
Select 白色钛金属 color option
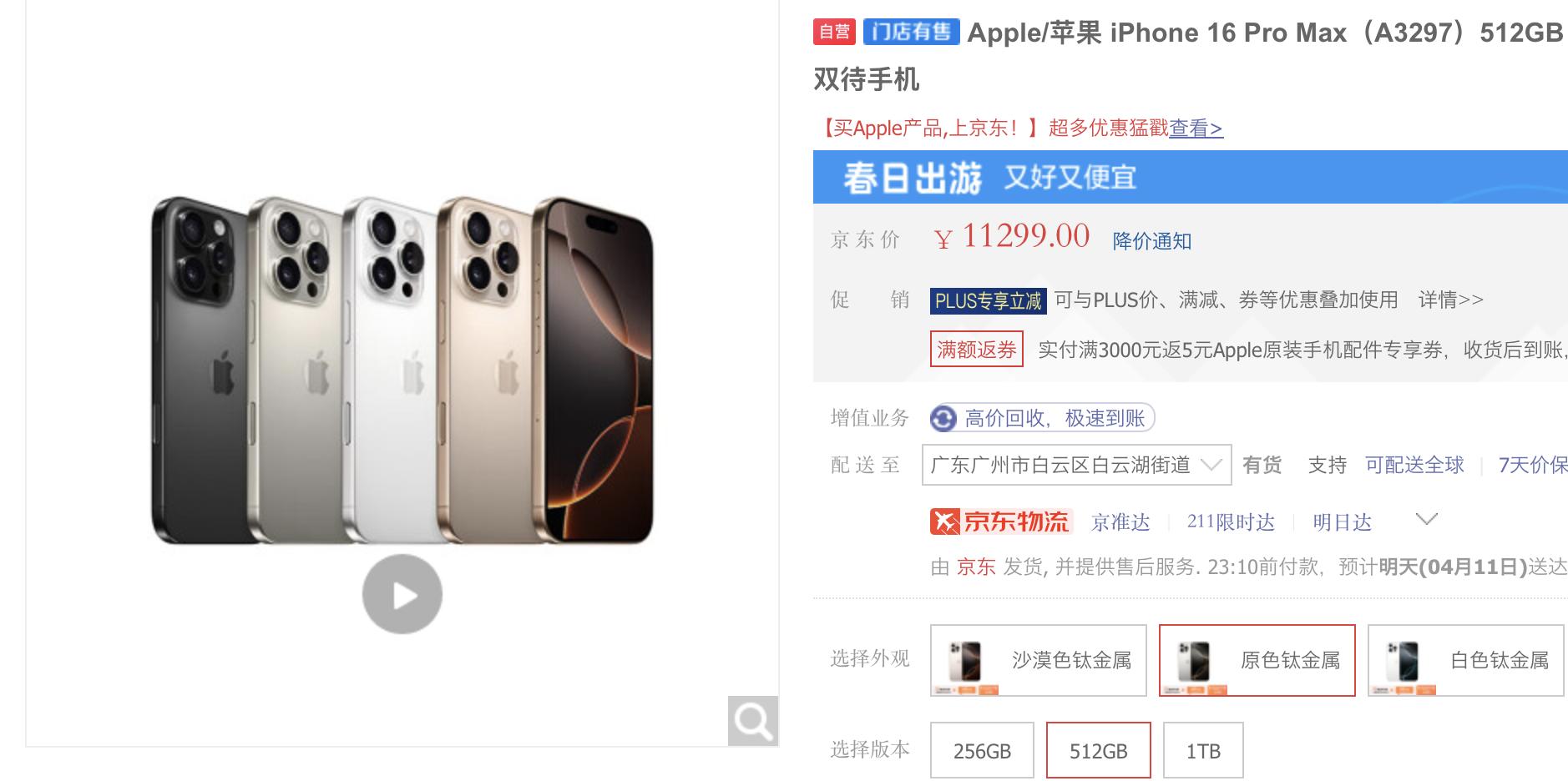click(x=1465, y=660)
